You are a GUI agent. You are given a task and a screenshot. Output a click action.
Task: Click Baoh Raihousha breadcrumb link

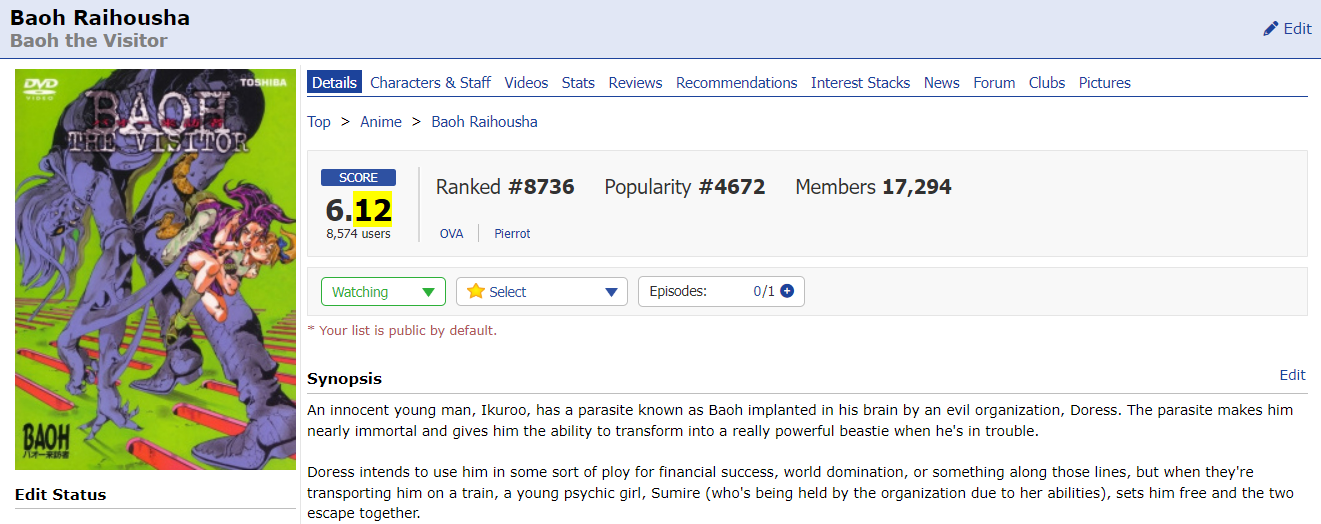(484, 122)
